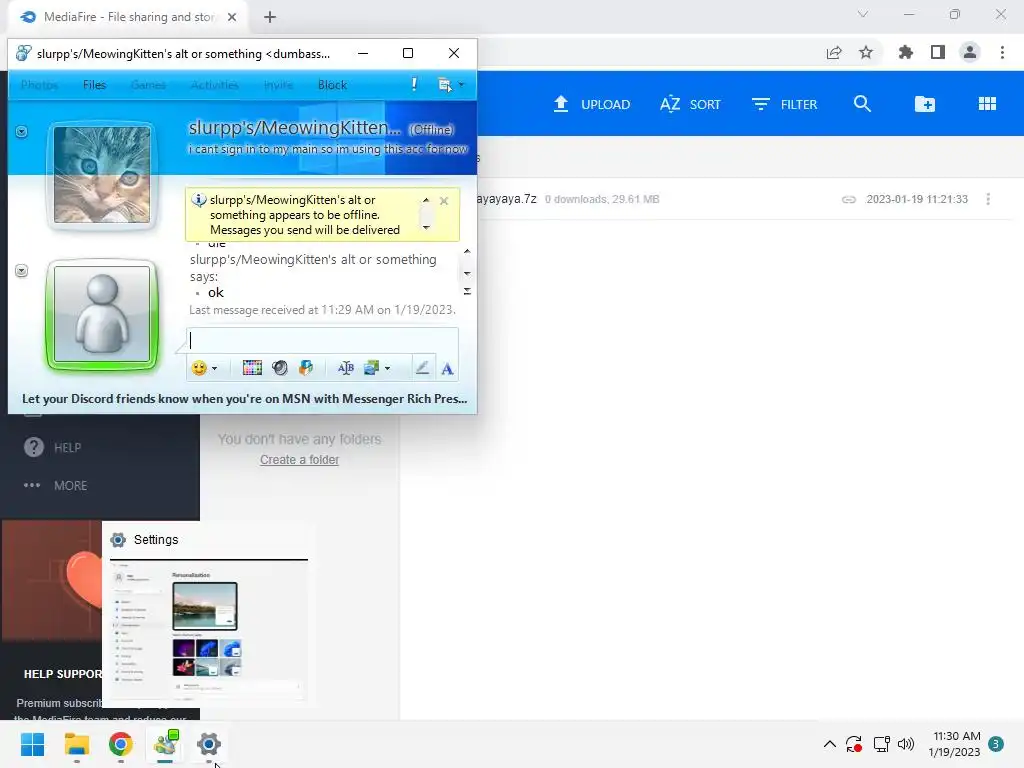The image size is (1024, 768).
Task: Open notification center badge
Action: tap(996, 744)
